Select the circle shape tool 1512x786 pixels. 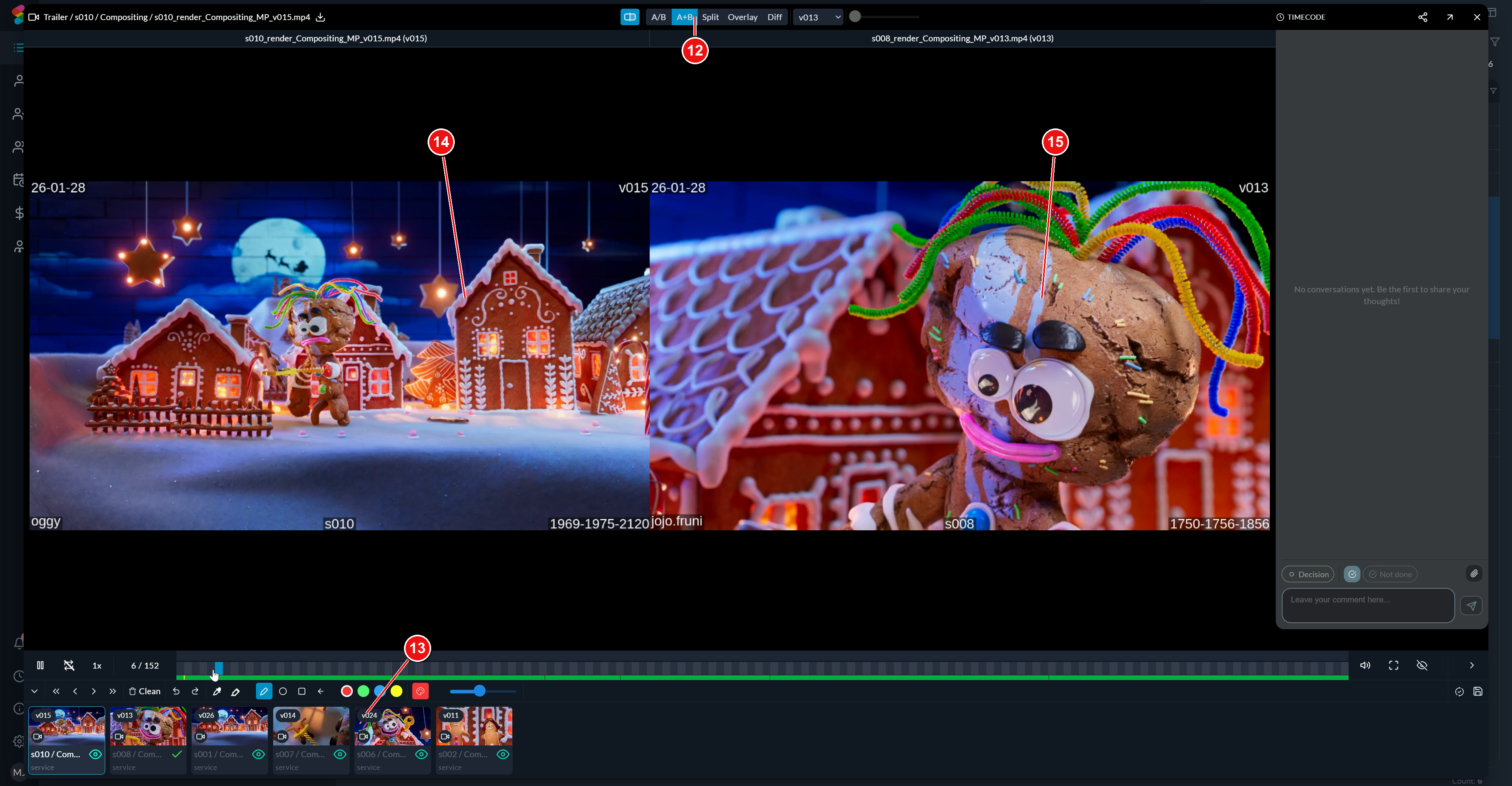pyautogui.click(x=283, y=691)
